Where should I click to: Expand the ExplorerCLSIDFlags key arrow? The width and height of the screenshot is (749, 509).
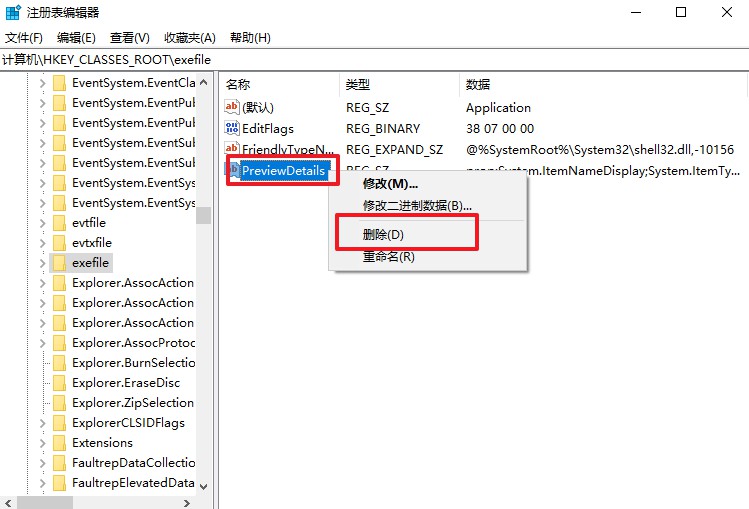[x=42, y=422]
